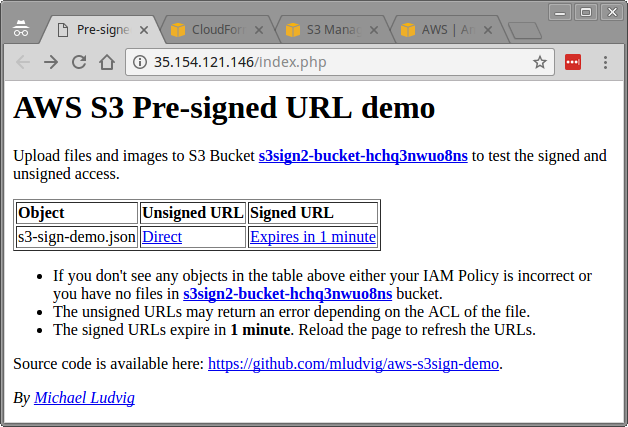Open the bucket link in the intro paragraph
Viewport: 628px width, 427px height.
tap(363, 156)
